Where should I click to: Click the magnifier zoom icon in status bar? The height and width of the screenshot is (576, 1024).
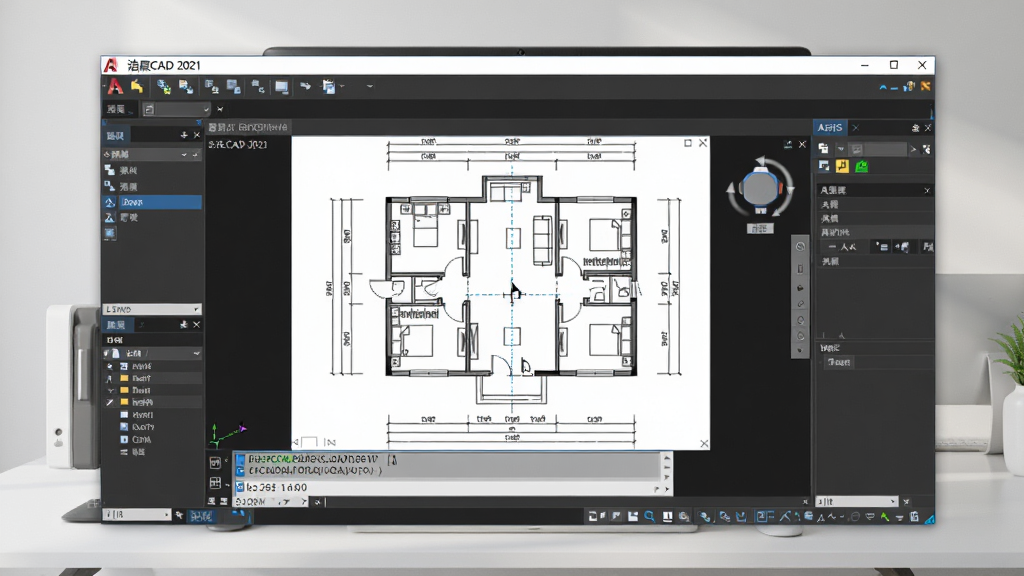click(650, 517)
